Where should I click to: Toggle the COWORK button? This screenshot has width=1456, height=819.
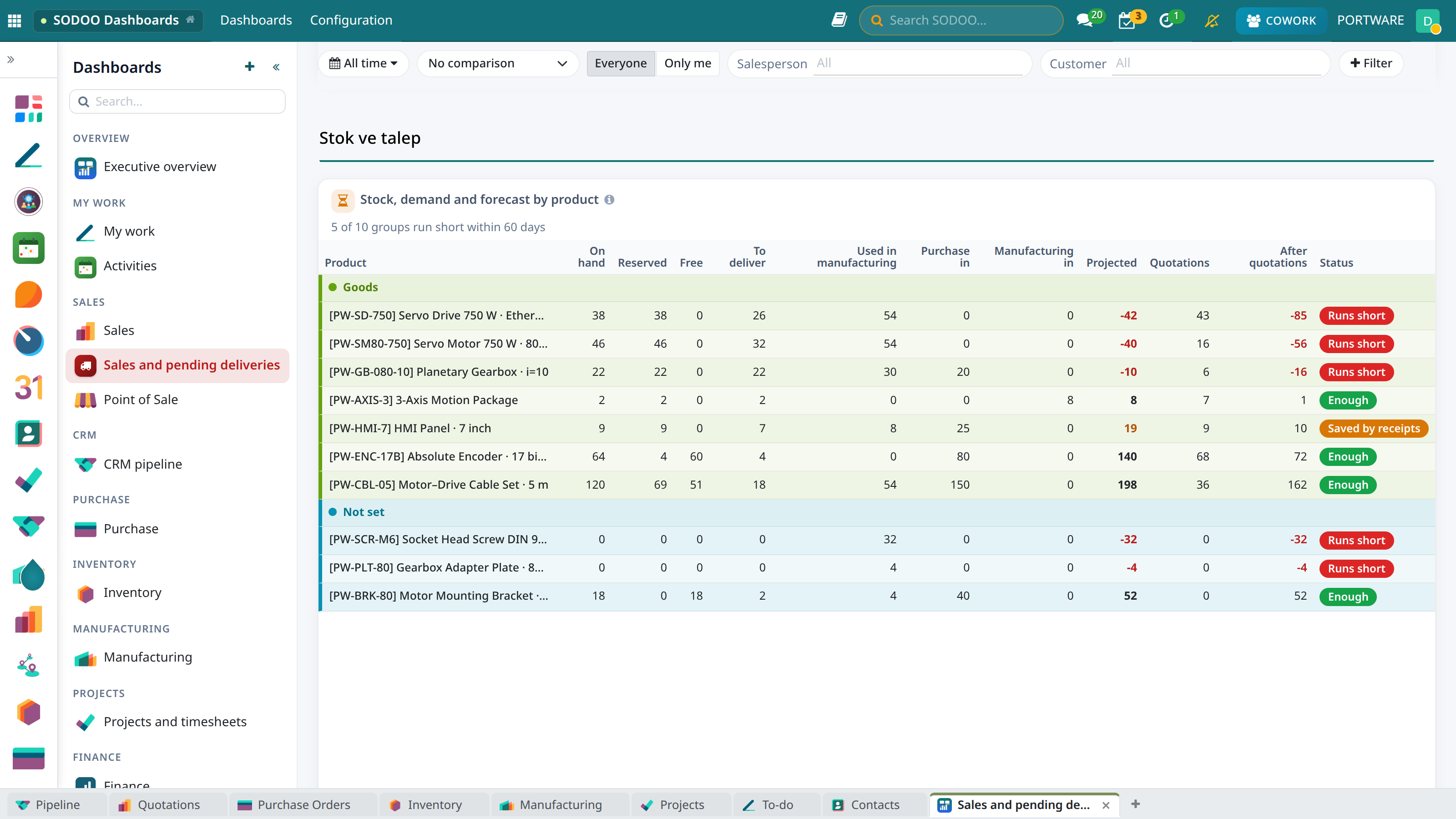pyautogui.click(x=1281, y=20)
